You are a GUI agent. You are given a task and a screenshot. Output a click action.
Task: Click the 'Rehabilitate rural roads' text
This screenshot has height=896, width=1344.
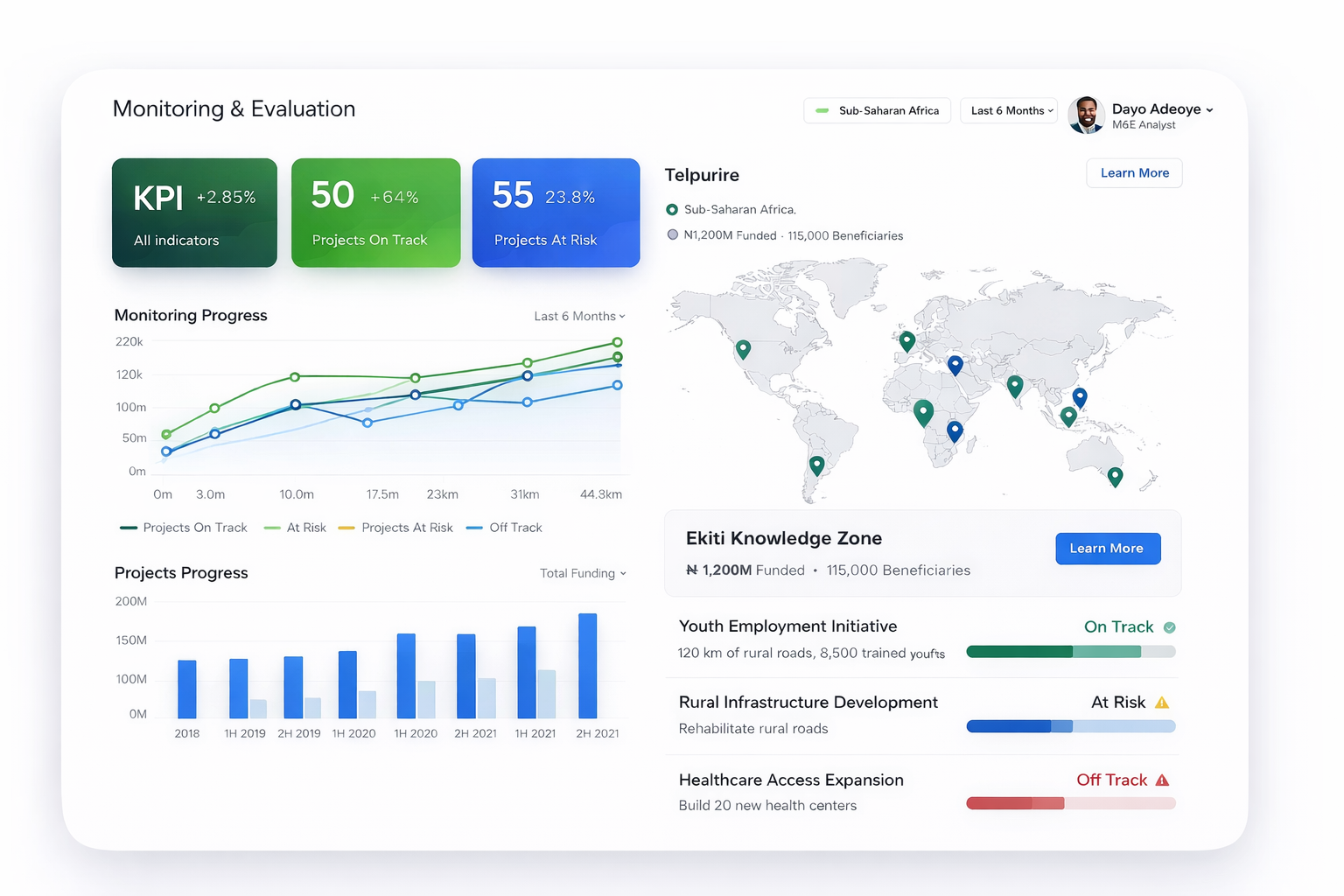click(x=753, y=729)
